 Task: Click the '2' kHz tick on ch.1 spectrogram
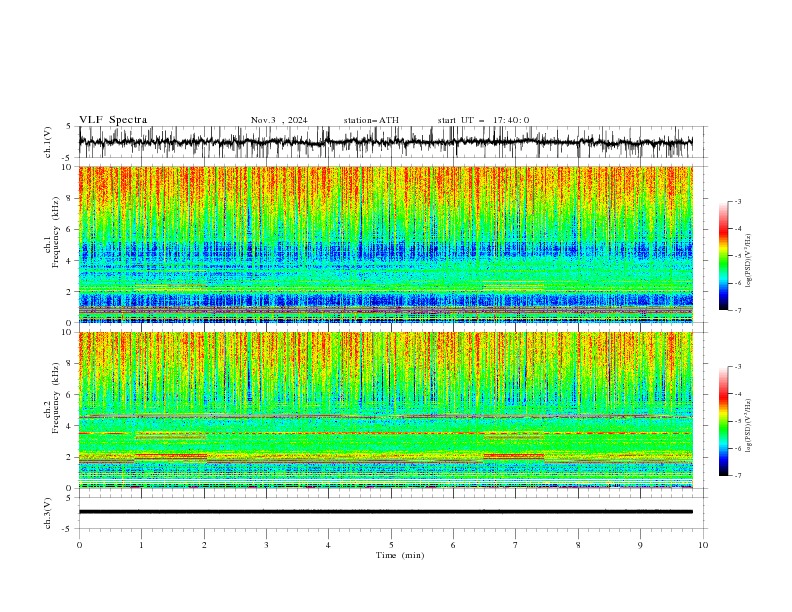[x=69, y=292]
